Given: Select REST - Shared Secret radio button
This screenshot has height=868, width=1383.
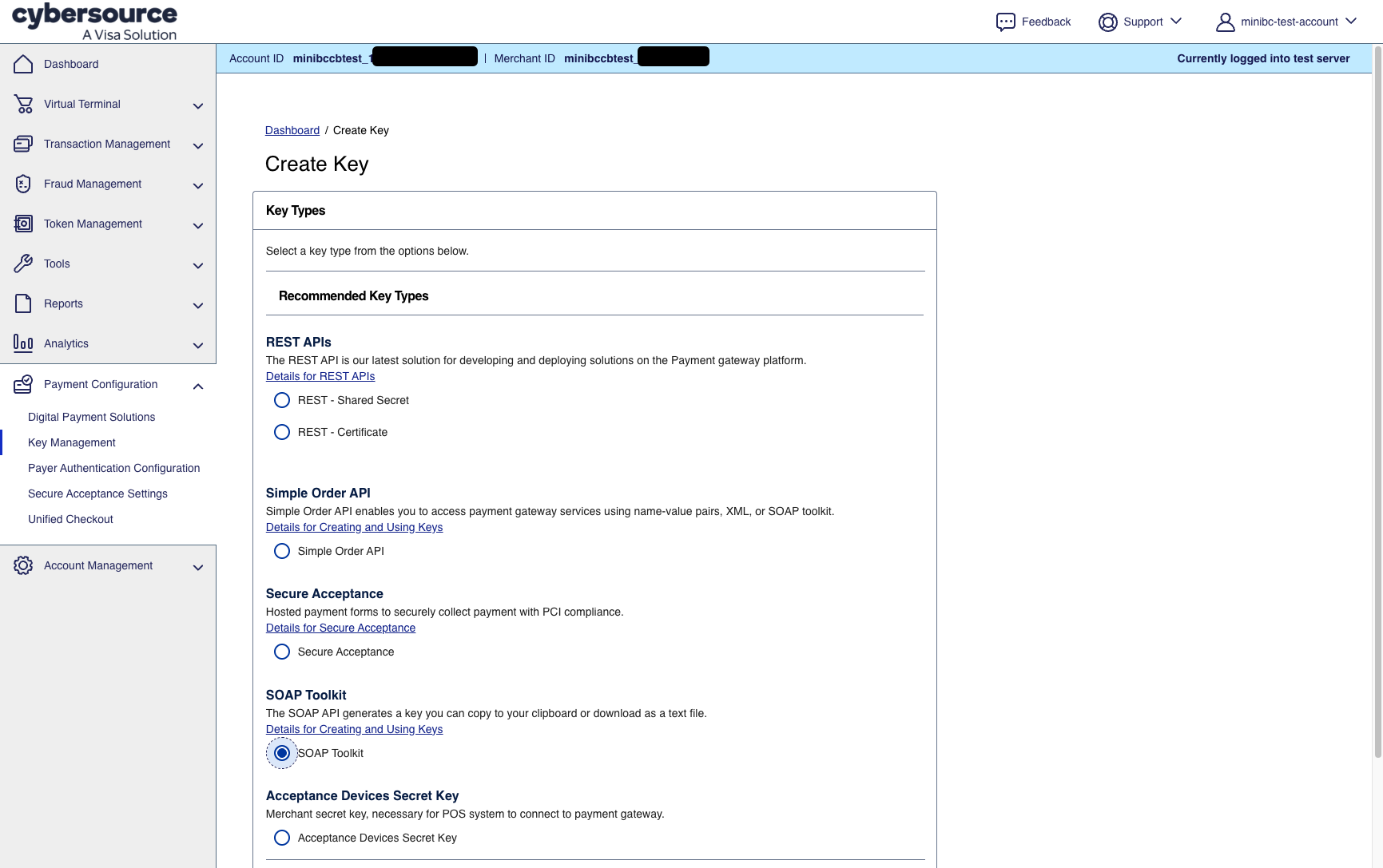Looking at the screenshot, I should click(282, 400).
